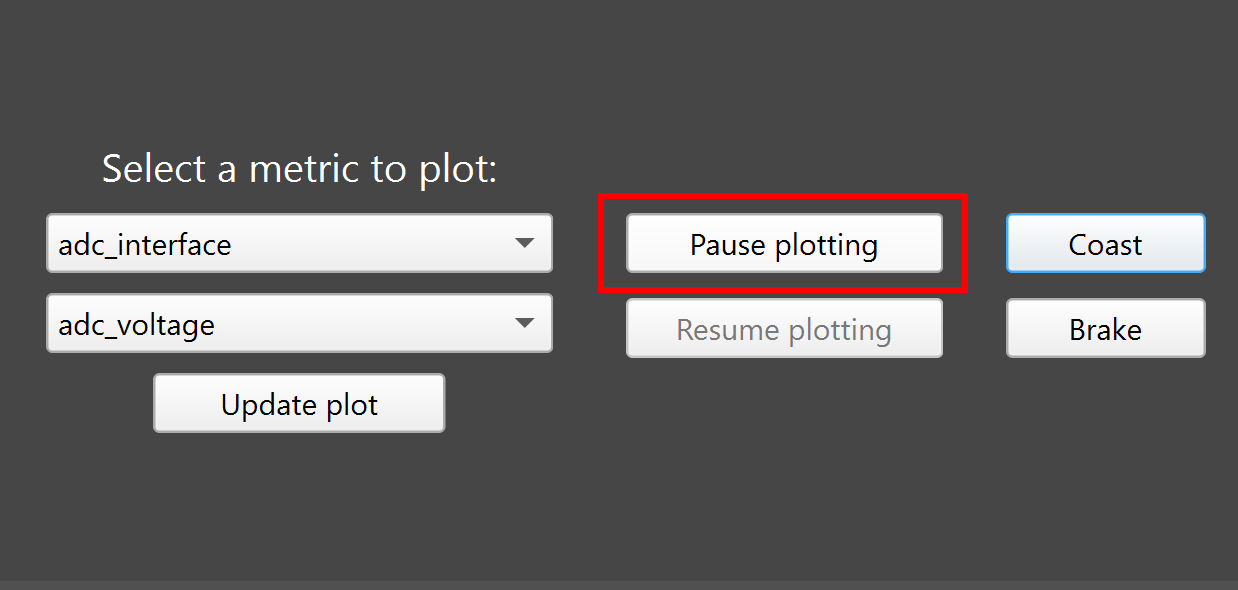Click the 'Select a metric to plot:' label

point(299,169)
